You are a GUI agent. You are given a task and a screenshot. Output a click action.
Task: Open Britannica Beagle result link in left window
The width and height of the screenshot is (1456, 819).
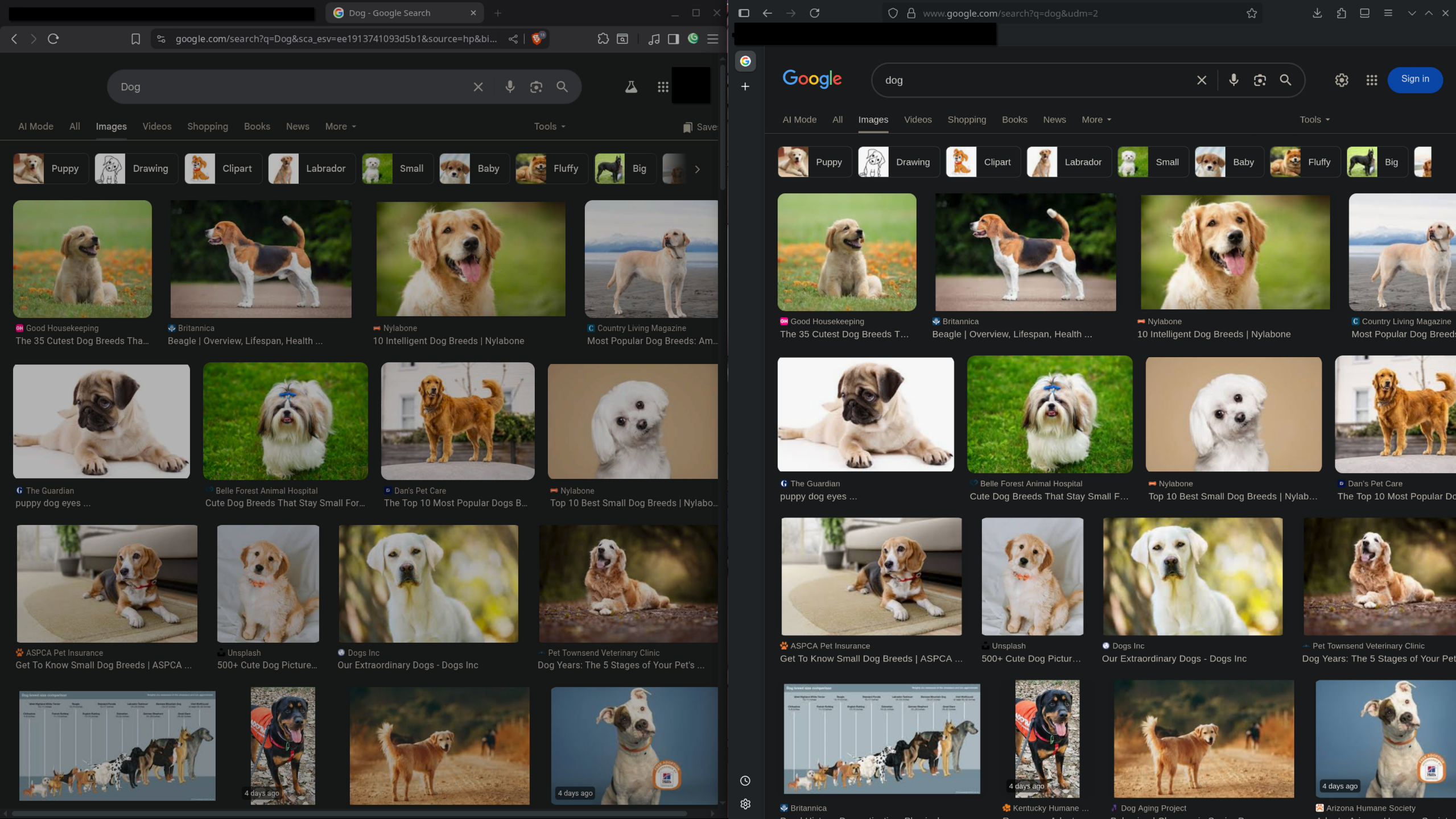click(x=245, y=341)
